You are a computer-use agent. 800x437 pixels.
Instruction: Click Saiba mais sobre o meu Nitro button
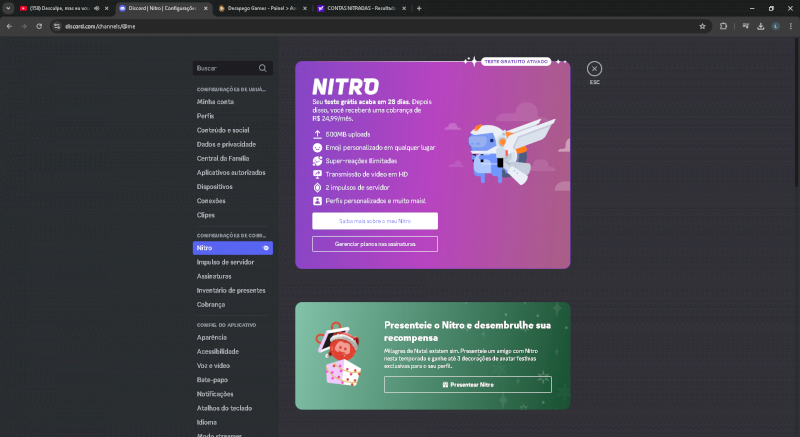375,221
